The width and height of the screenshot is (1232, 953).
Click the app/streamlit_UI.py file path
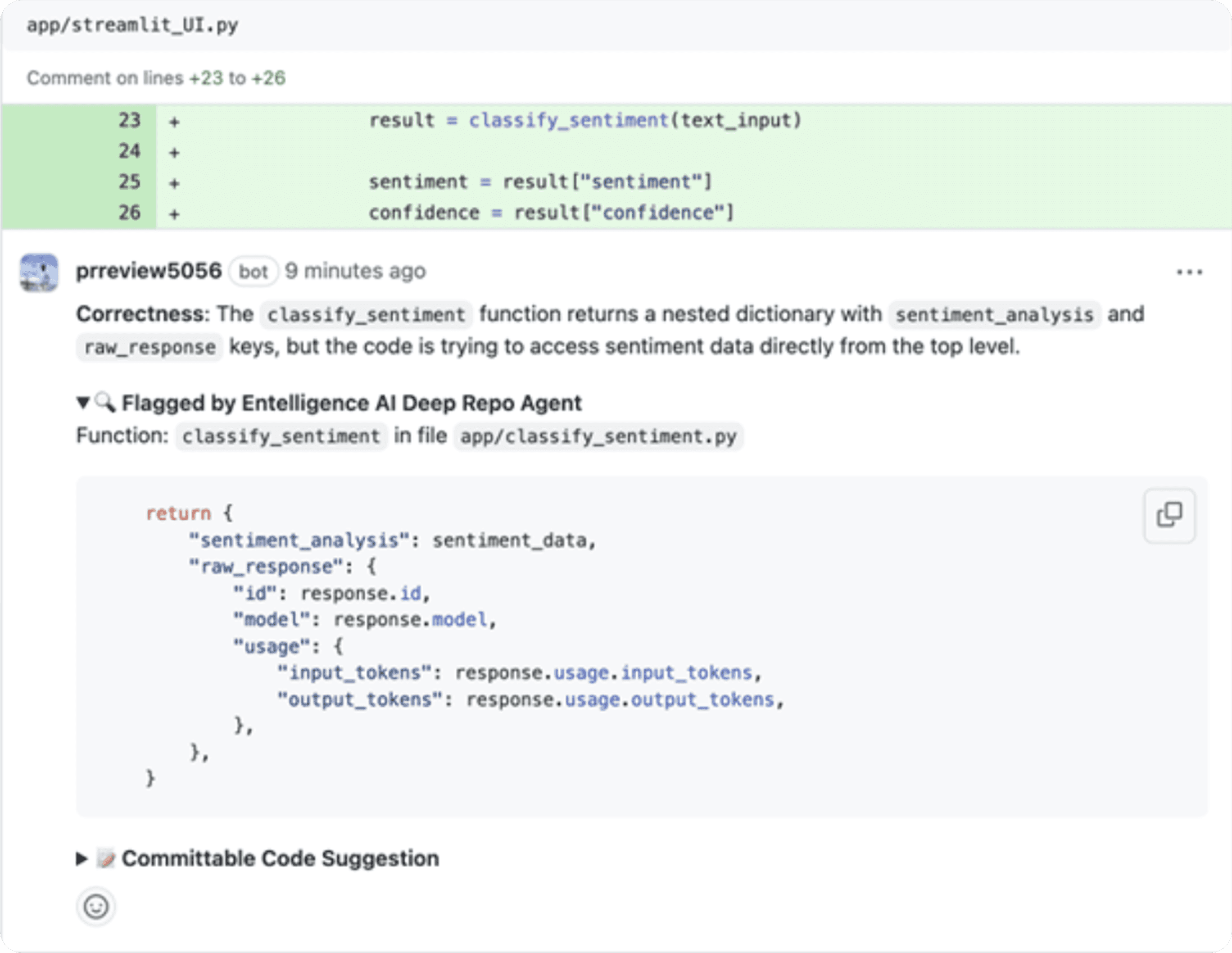pos(133,25)
